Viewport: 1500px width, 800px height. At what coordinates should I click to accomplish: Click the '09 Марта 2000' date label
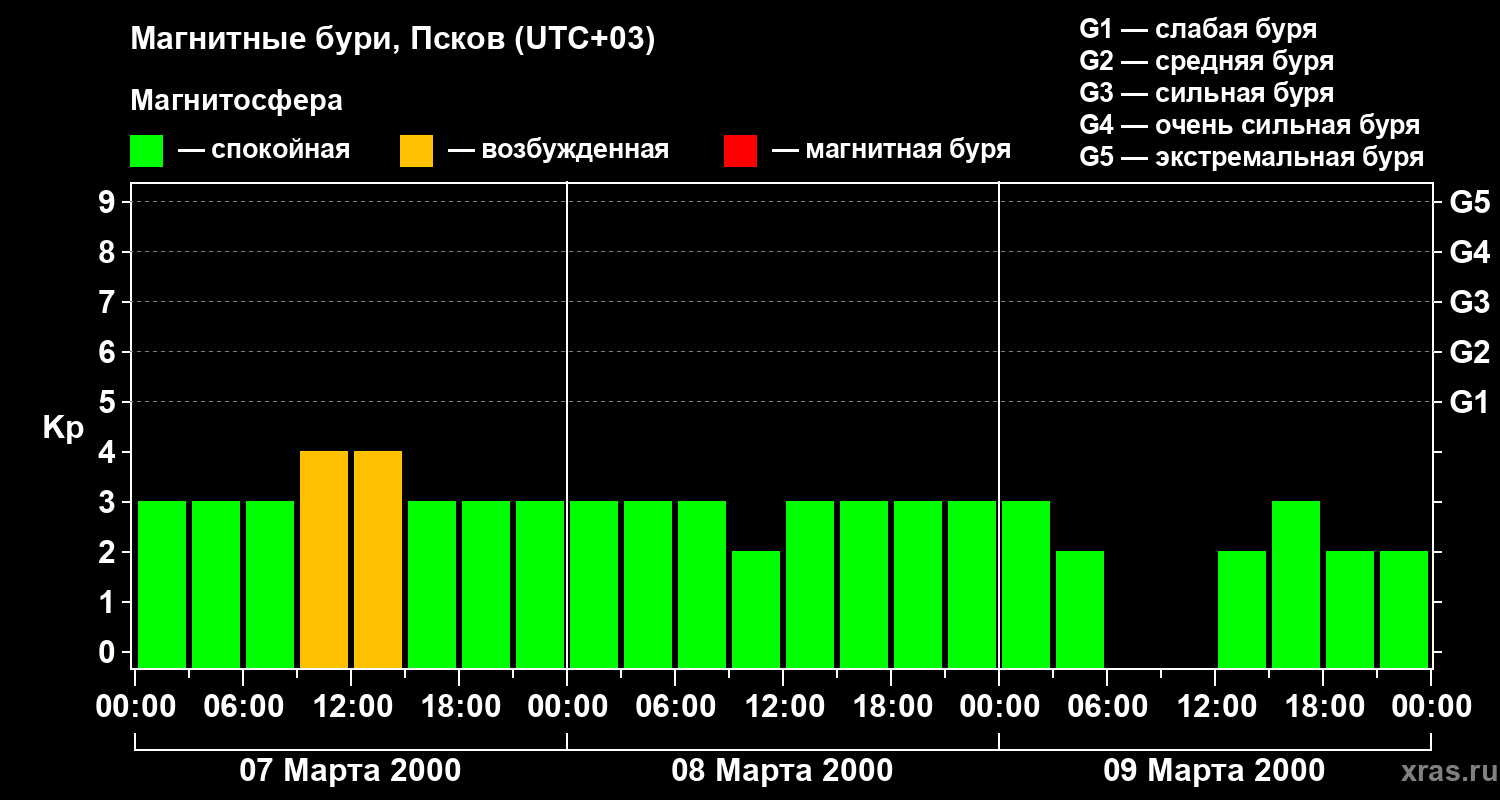[x=1214, y=771]
